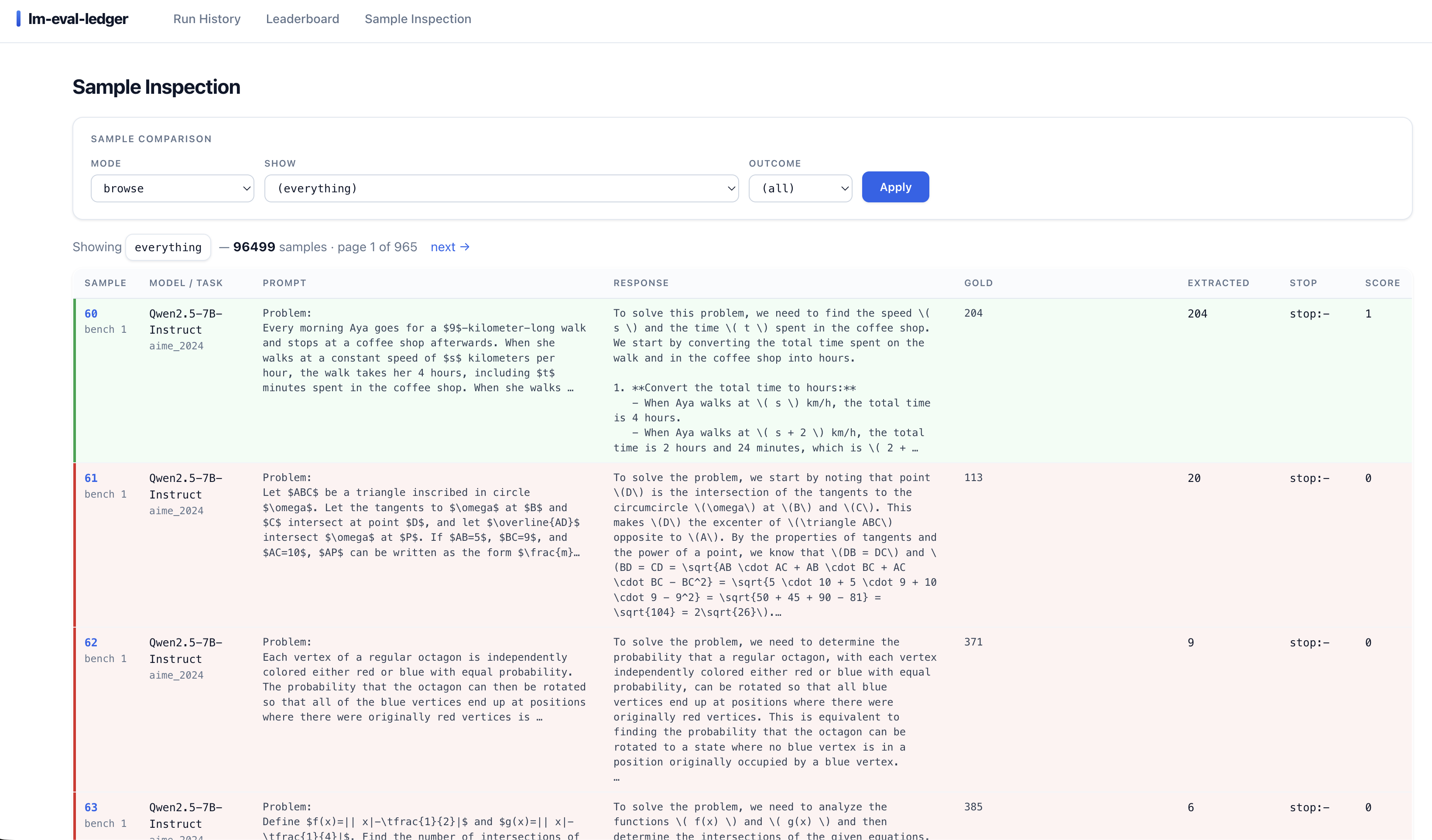Select gold value 371 in sample 62
Screen dimensions: 1432x840
pos(973,642)
